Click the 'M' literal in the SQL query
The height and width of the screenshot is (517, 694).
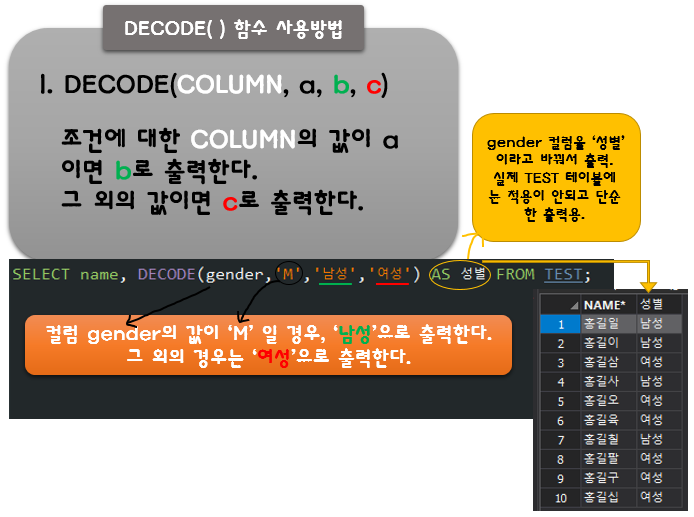tap(288, 274)
